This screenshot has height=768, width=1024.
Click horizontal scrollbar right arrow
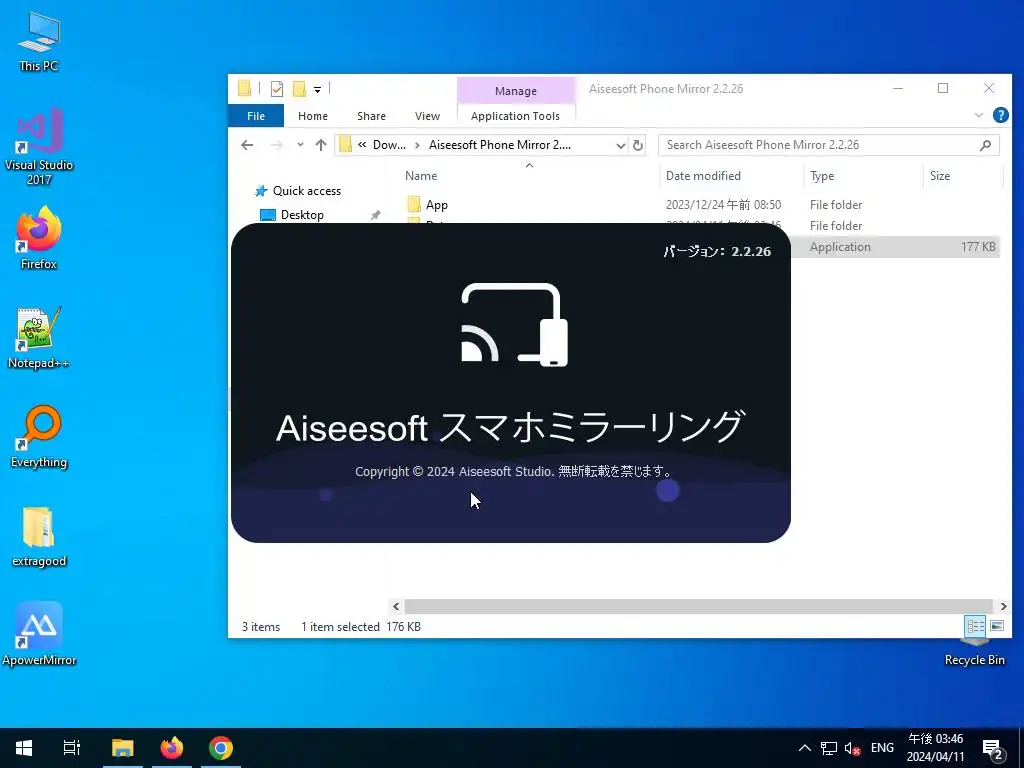[x=1004, y=607]
